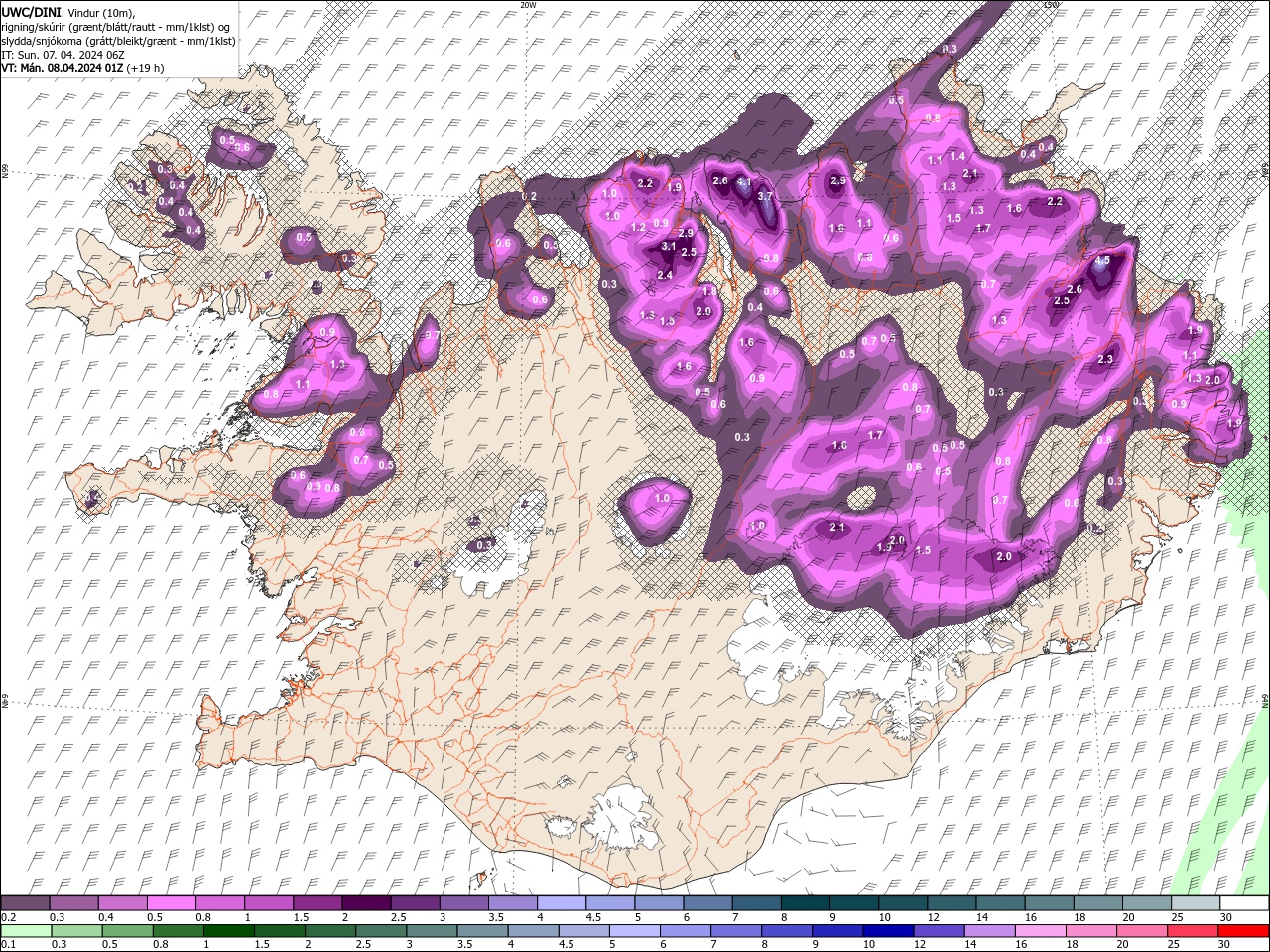This screenshot has height=952, width=1270.
Task: Pick the red final swatch in lower legend row
Action: (x=1243, y=931)
